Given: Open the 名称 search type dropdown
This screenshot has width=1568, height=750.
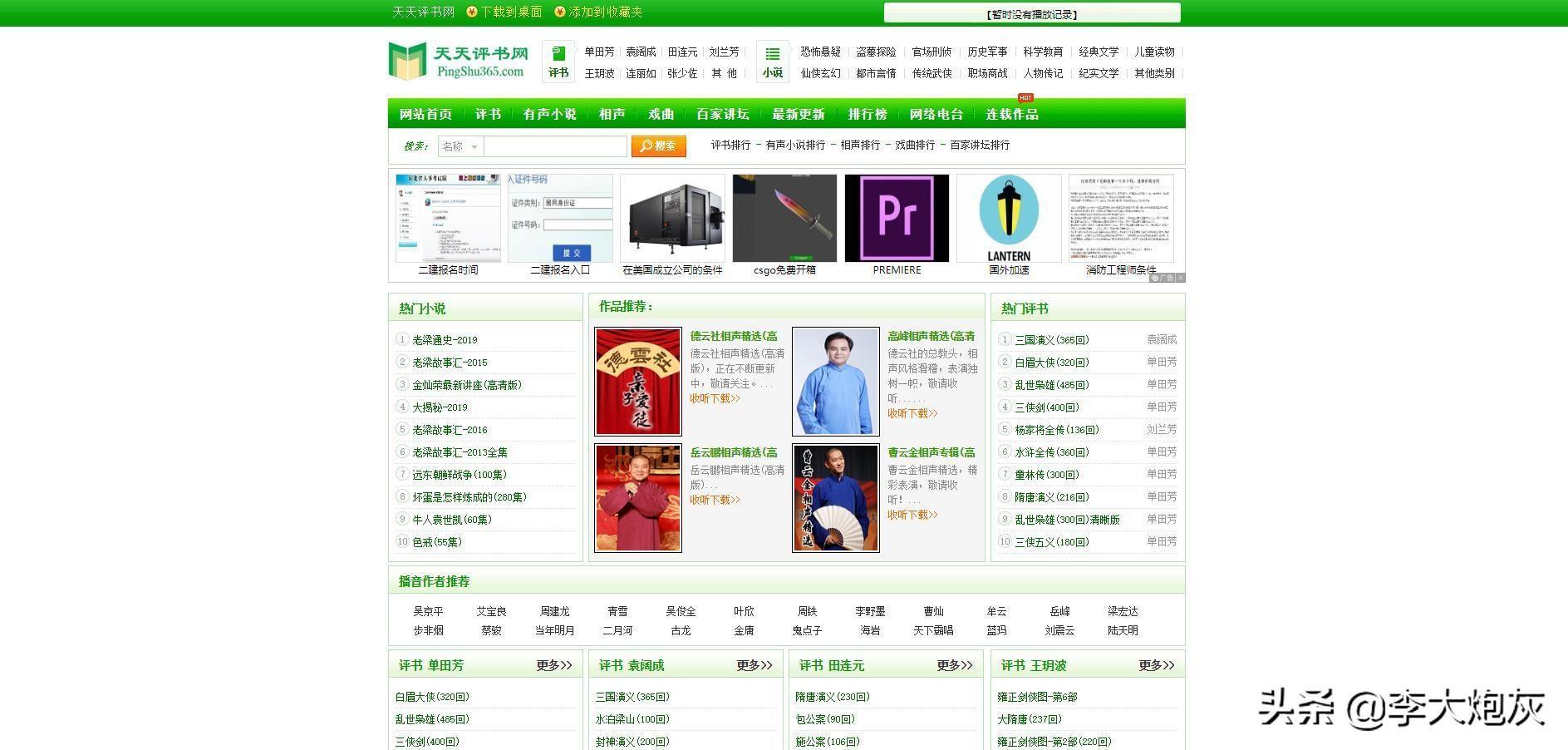Looking at the screenshot, I should 460,146.
